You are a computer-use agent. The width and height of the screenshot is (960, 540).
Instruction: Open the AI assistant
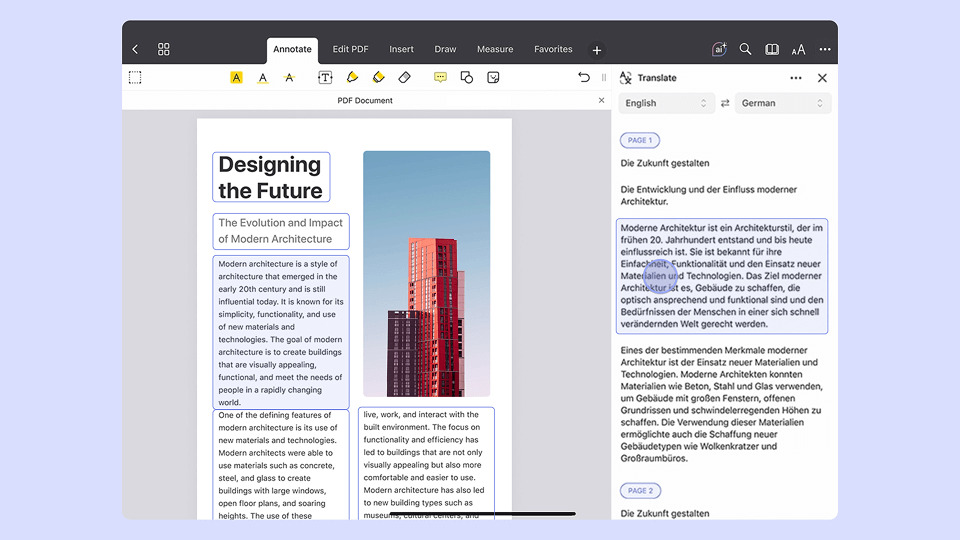coord(719,49)
